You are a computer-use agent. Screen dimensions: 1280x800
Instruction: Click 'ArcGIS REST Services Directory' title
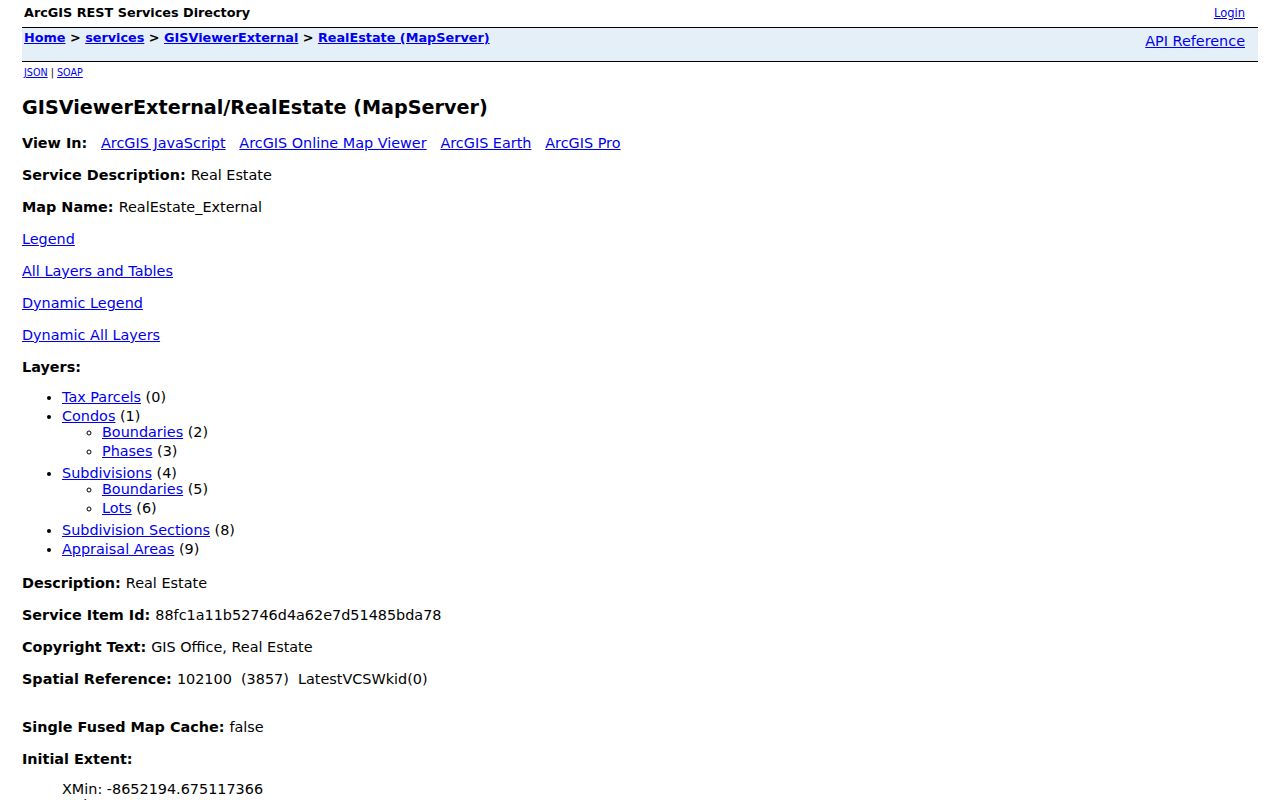137,13
